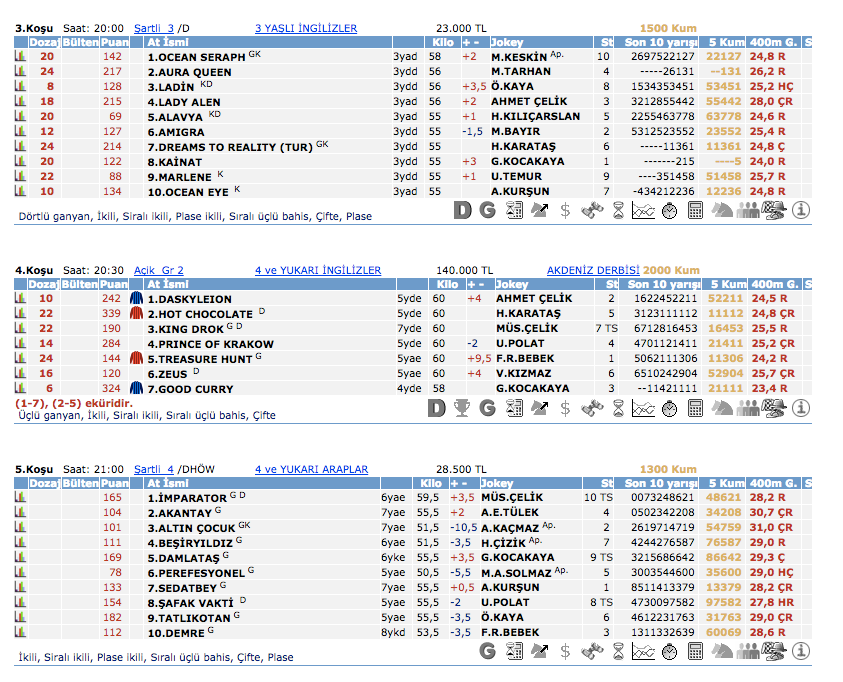Click the 4 ve YUKARI ARAPLAR link

pos(311,469)
